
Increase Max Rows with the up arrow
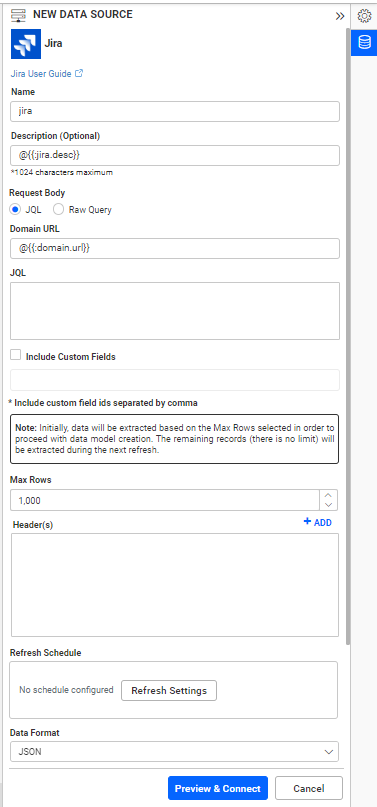(x=329, y=495)
